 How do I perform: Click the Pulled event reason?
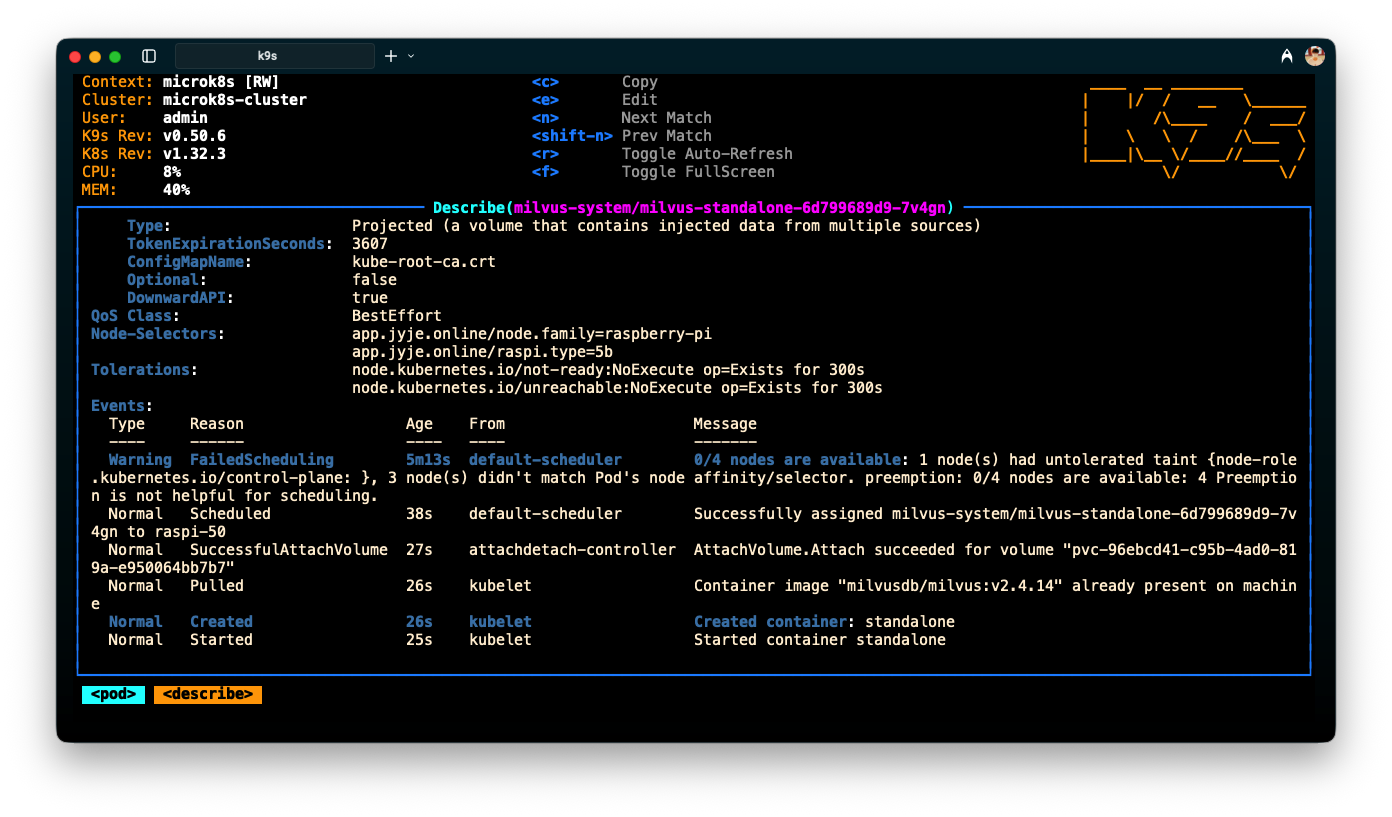coord(217,586)
